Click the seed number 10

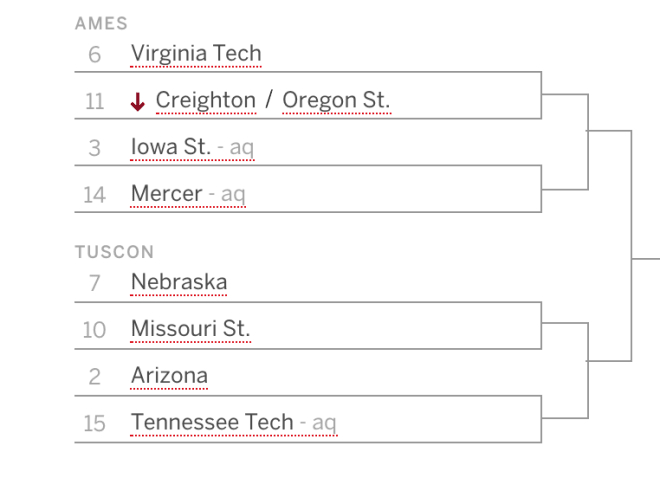tap(94, 330)
